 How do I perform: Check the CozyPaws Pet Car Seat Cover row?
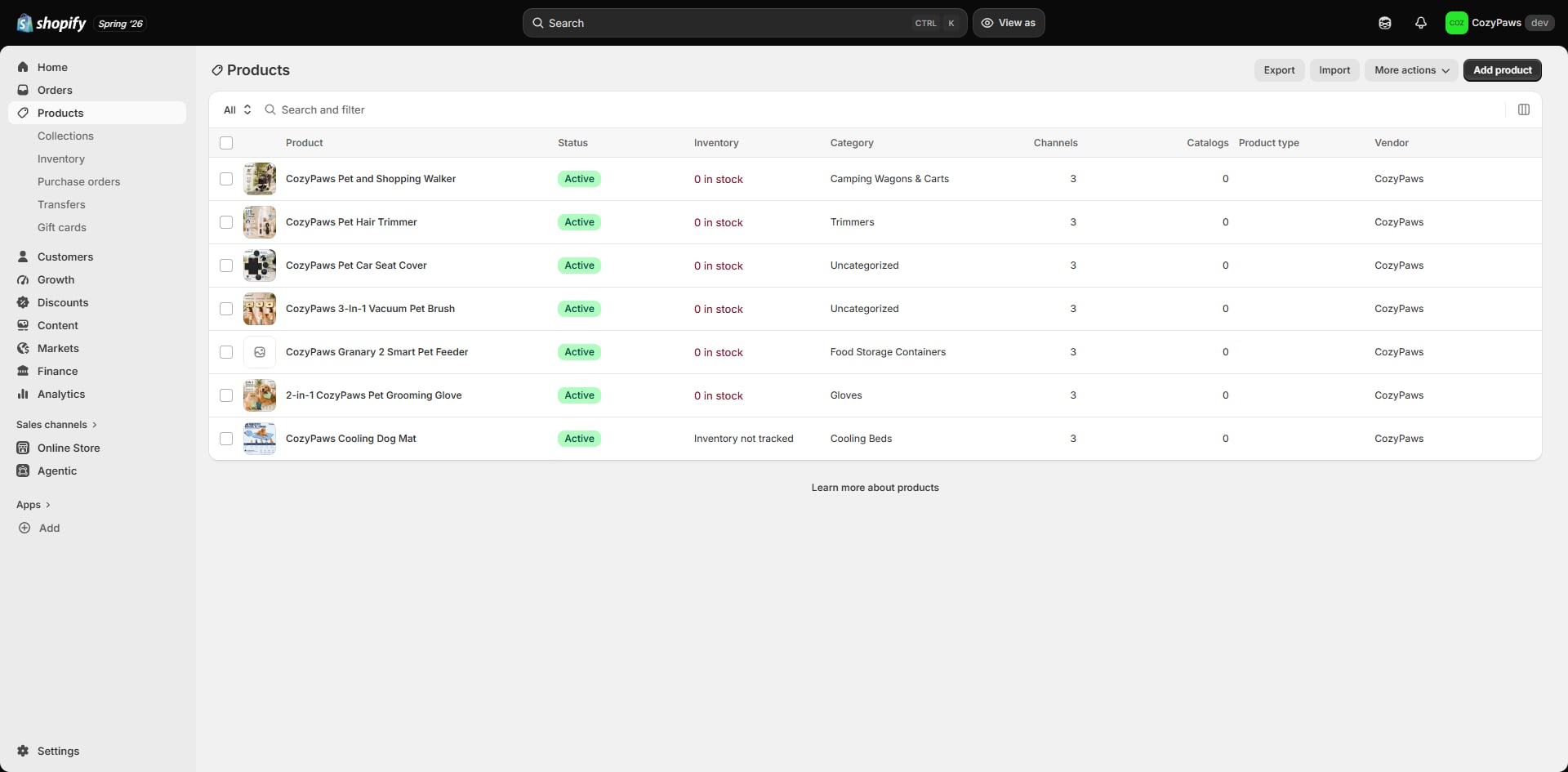click(x=226, y=266)
